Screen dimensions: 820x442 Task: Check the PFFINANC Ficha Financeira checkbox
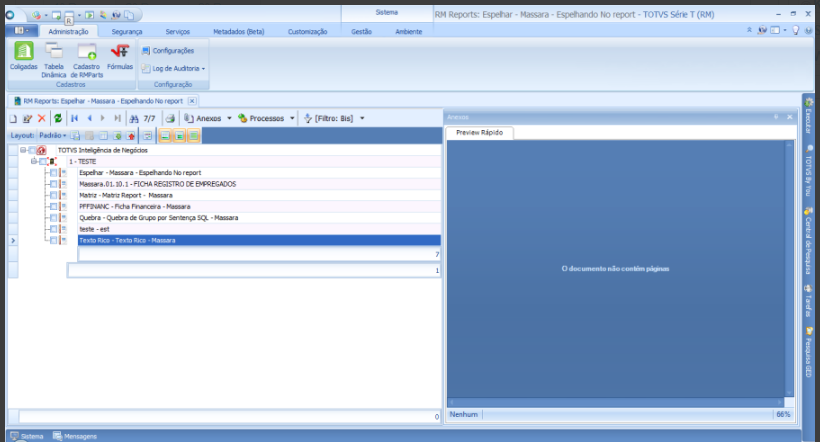53,207
